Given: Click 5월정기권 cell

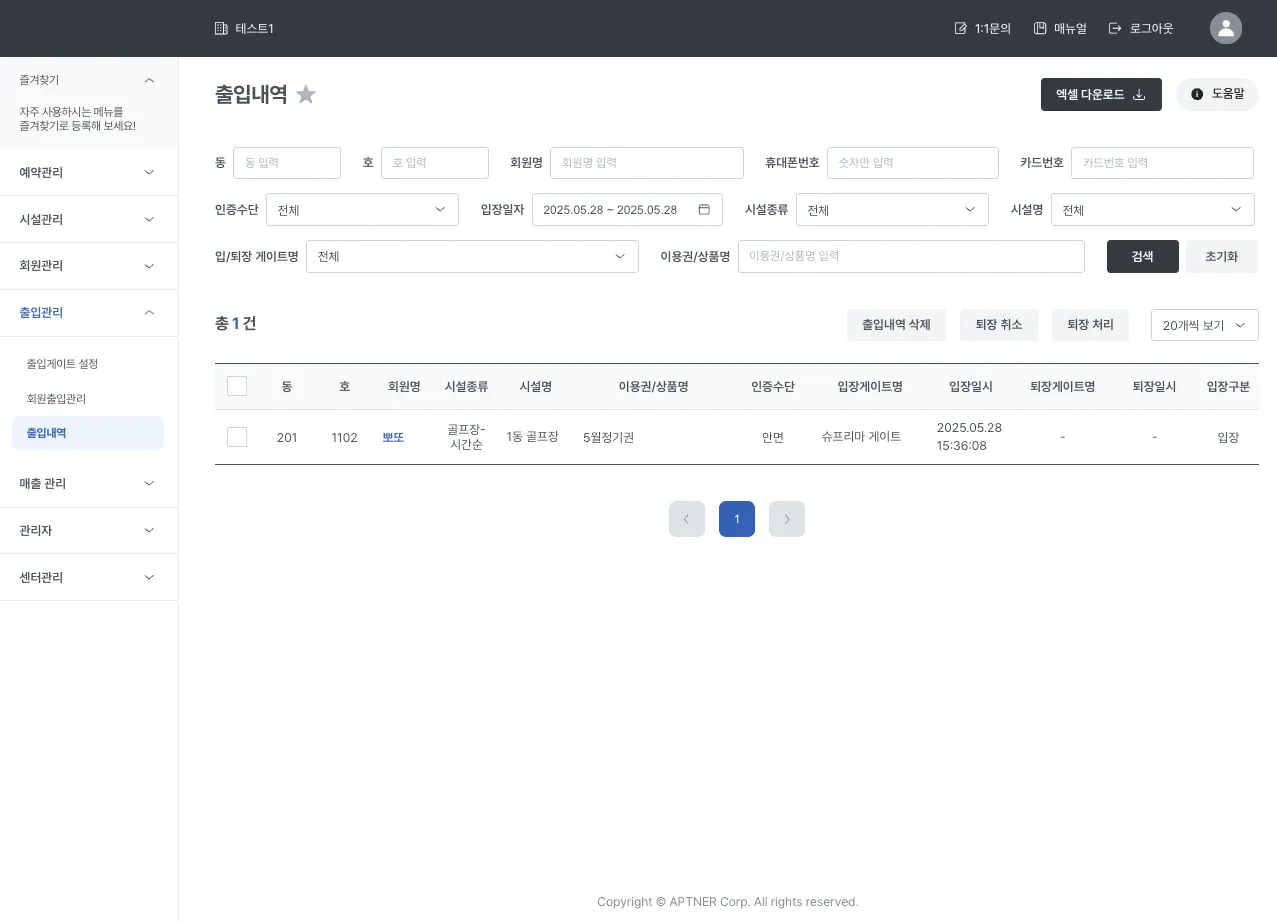Looking at the screenshot, I should click(608, 437).
